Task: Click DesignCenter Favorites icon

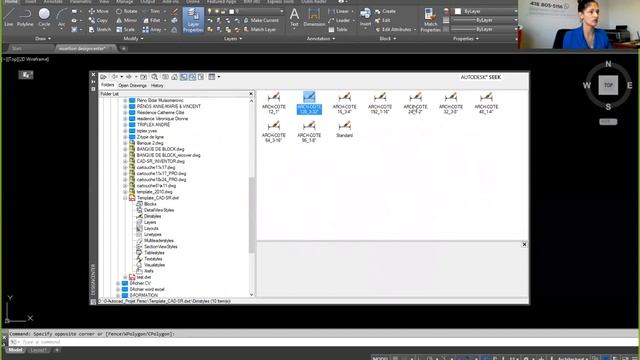Action: pyautogui.click(x=165, y=77)
